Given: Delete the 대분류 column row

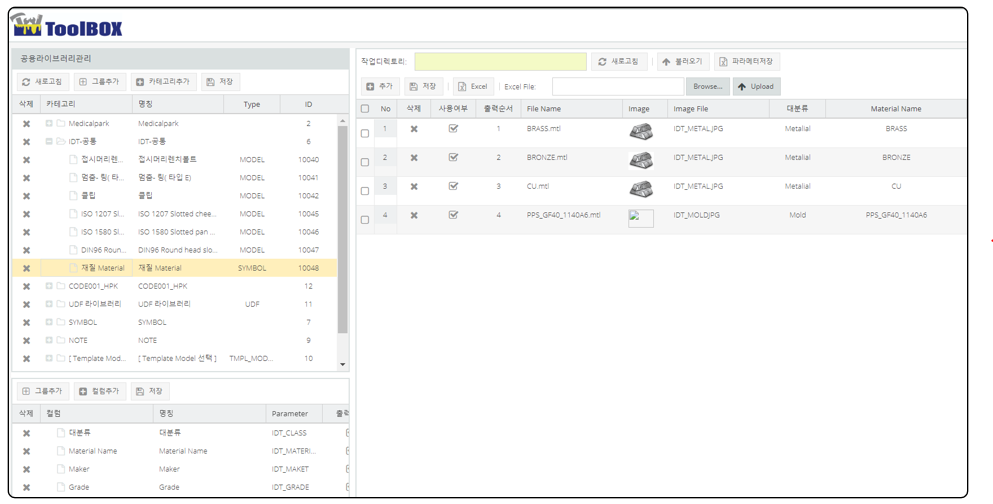Looking at the screenshot, I should coord(26,434).
